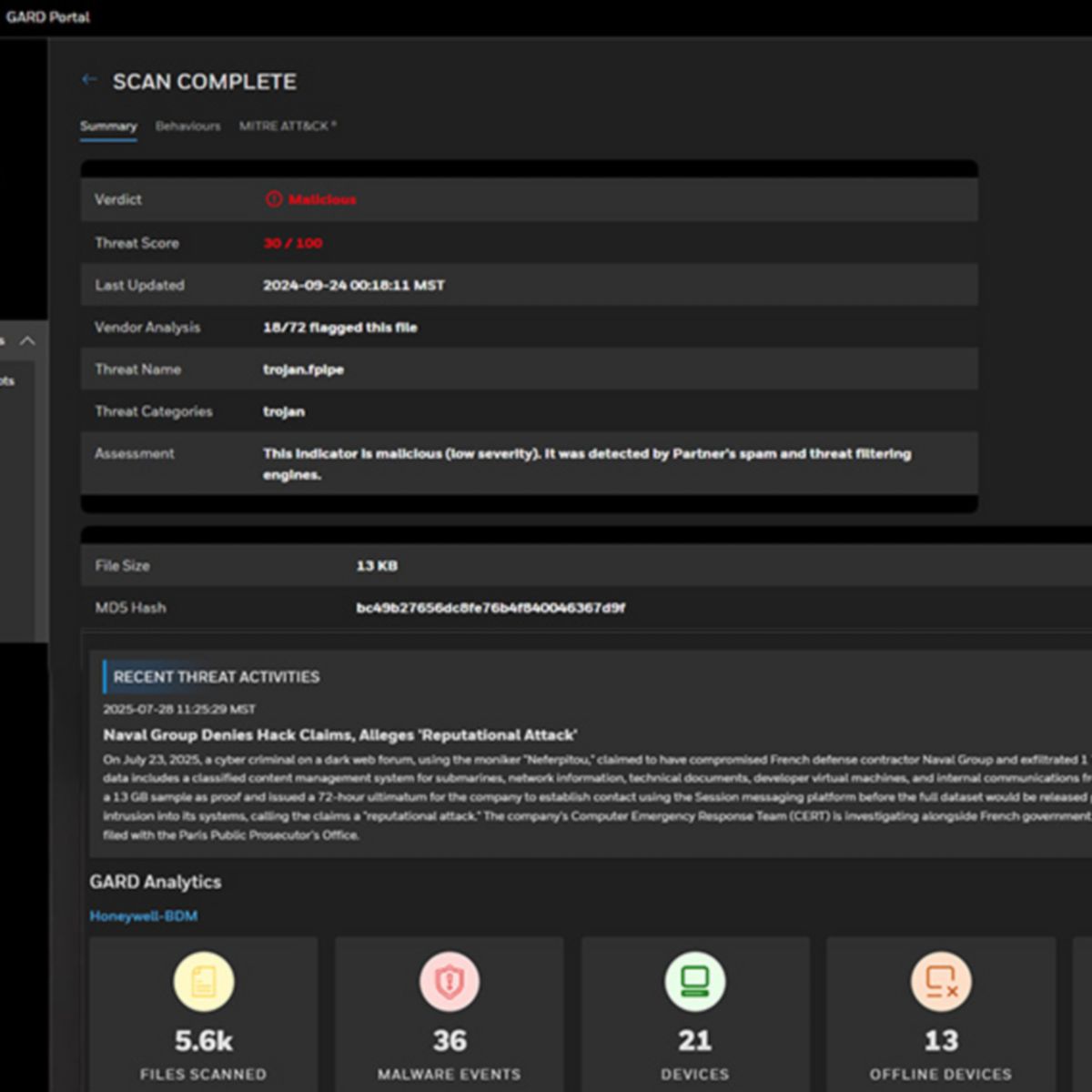The height and width of the screenshot is (1092, 1092).
Task: Open the Summary tab
Action: [108, 126]
